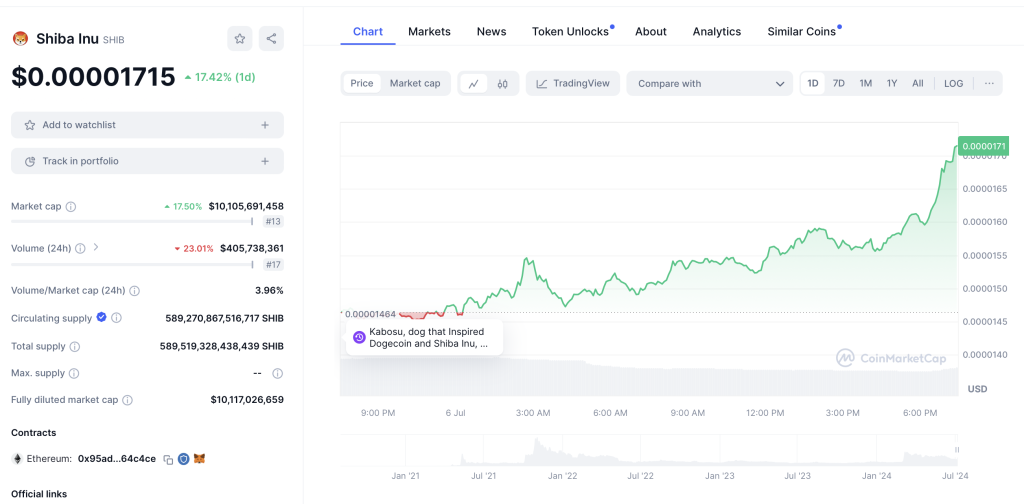Open the About tab
This screenshot has width=1024, height=504.
click(x=650, y=31)
